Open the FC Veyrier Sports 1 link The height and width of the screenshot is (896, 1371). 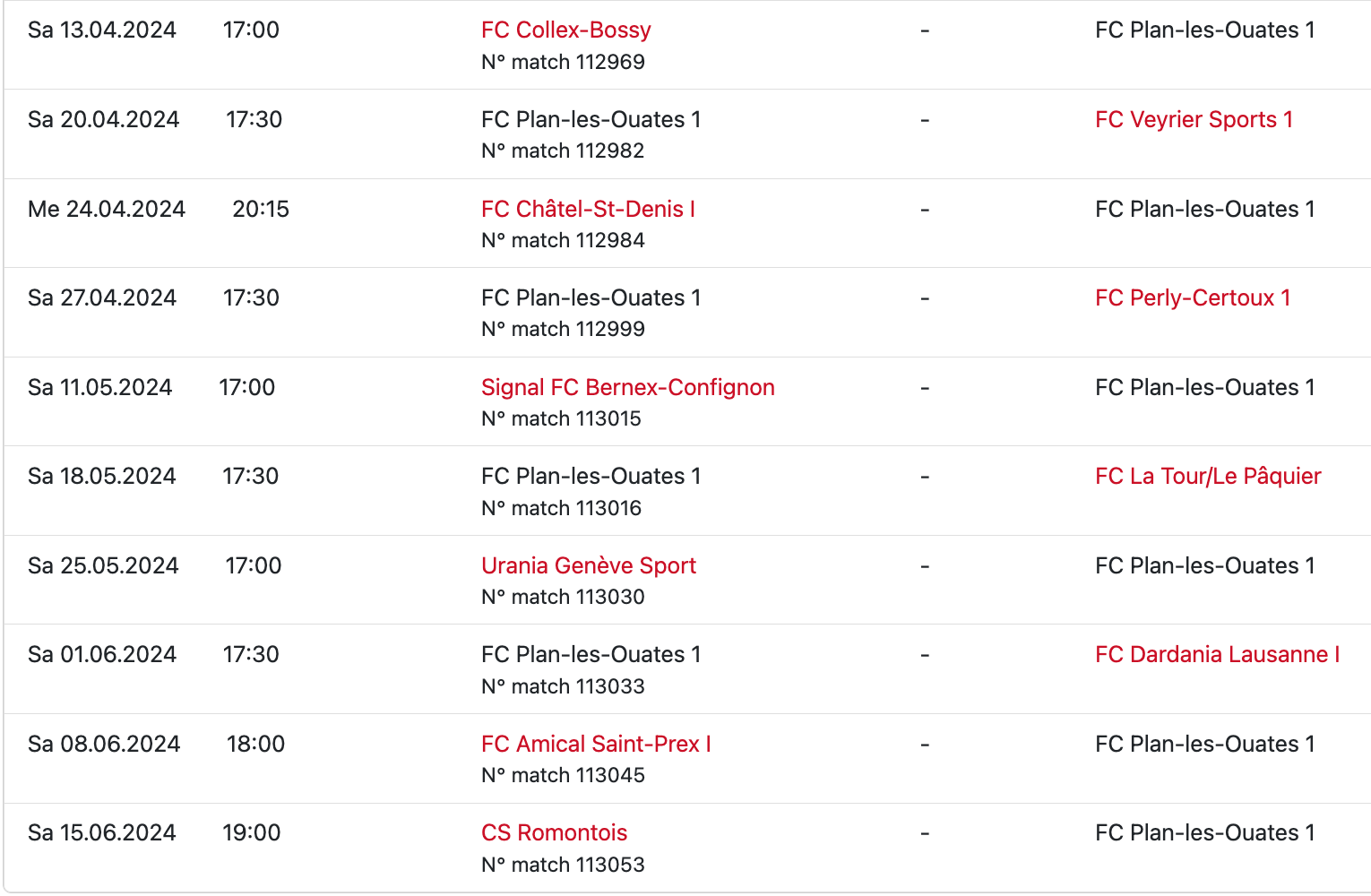pyautogui.click(x=1194, y=120)
